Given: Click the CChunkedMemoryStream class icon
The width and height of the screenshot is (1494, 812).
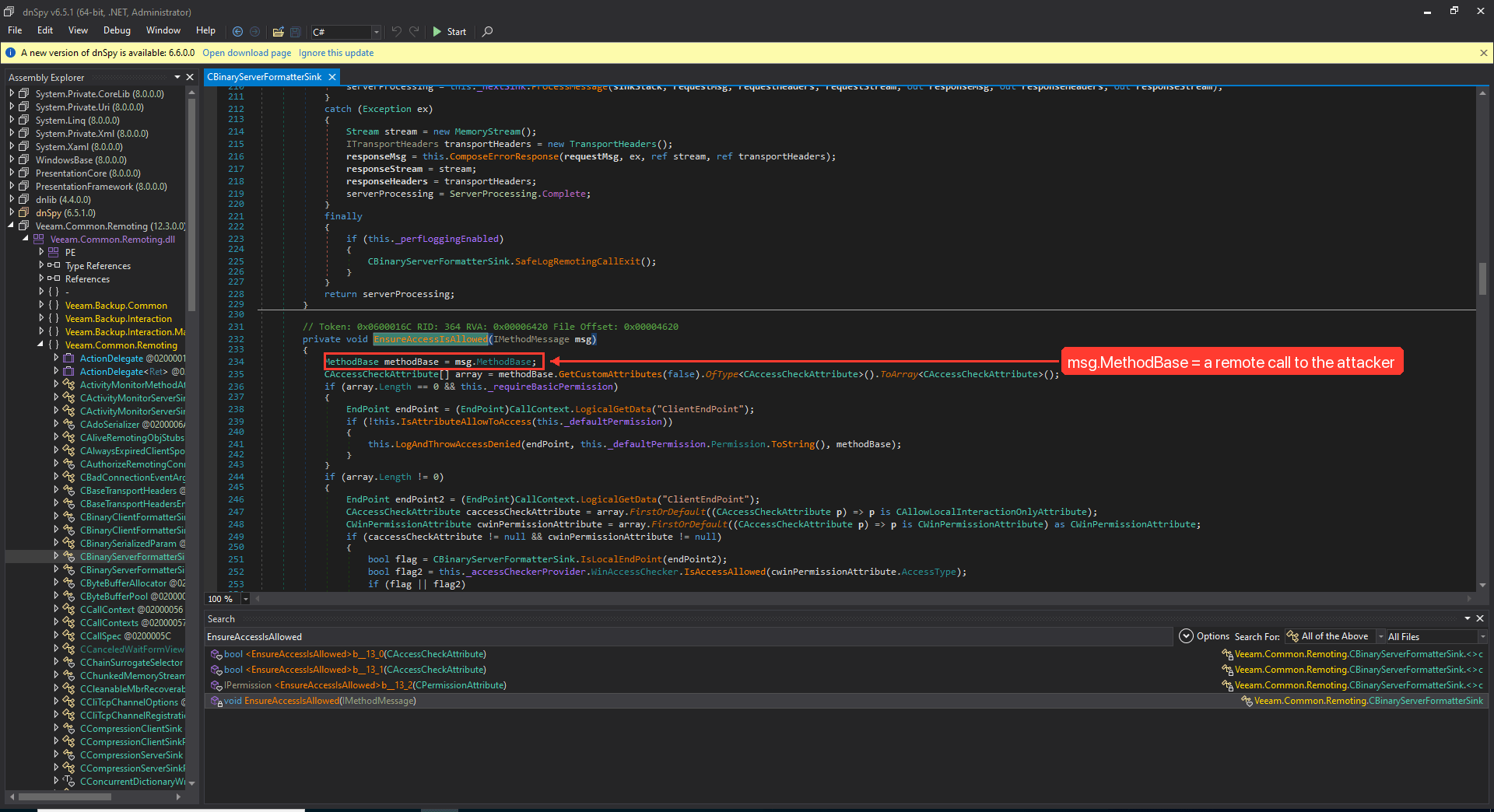Looking at the screenshot, I should (68, 676).
